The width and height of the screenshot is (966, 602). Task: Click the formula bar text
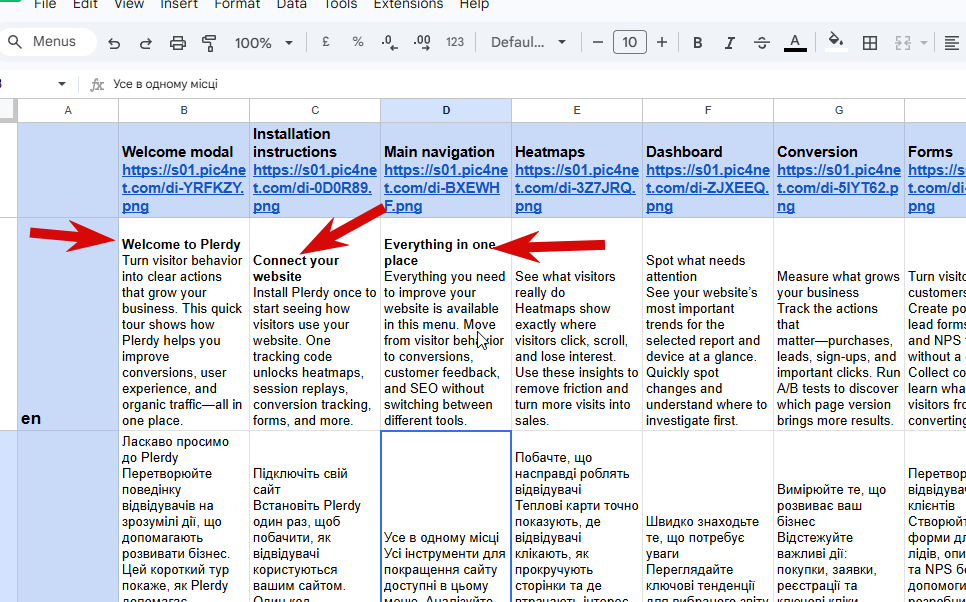point(165,84)
